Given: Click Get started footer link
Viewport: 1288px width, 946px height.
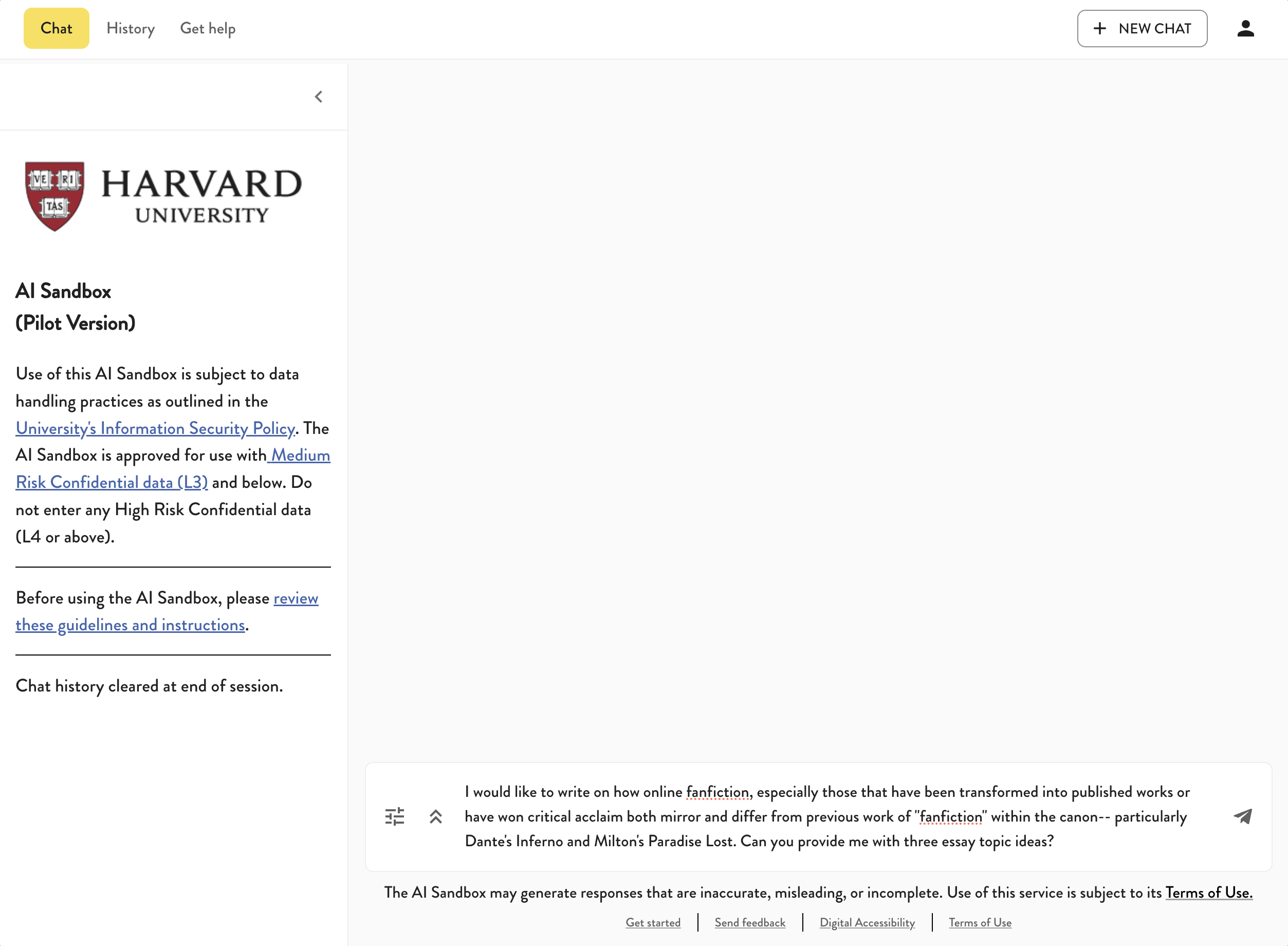Looking at the screenshot, I should tap(653, 922).
